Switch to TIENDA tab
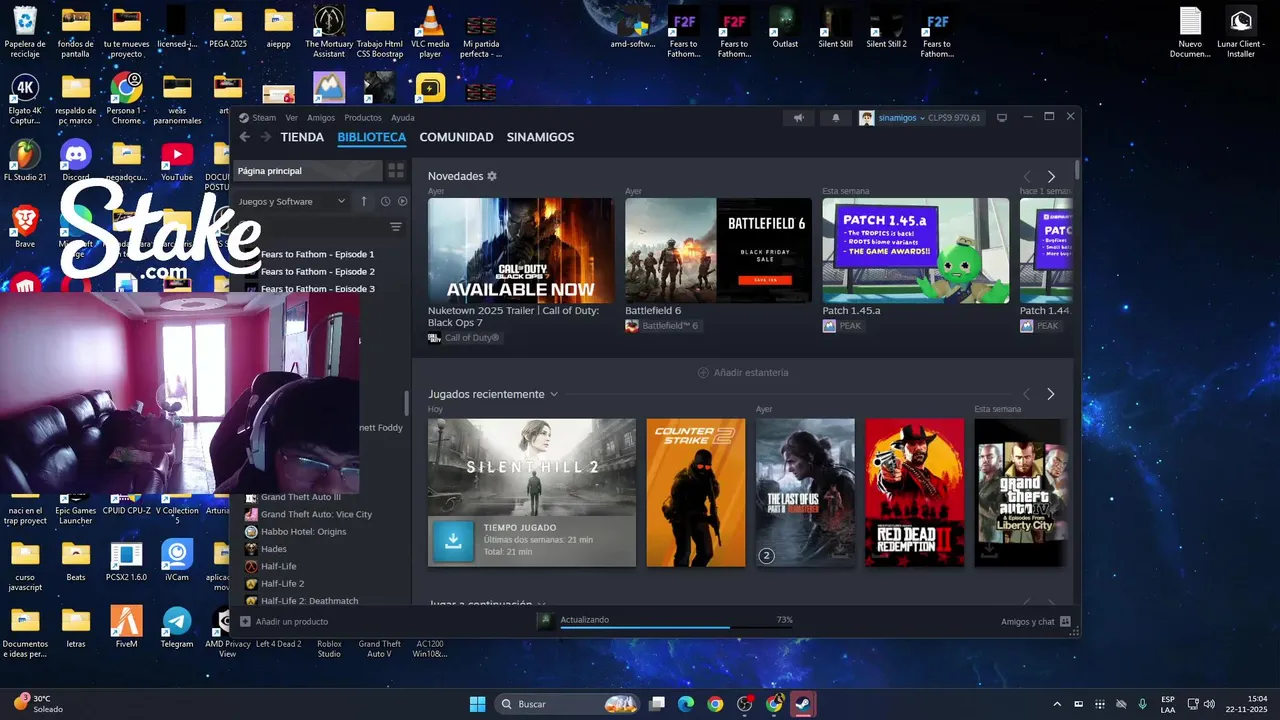 click(x=302, y=137)
